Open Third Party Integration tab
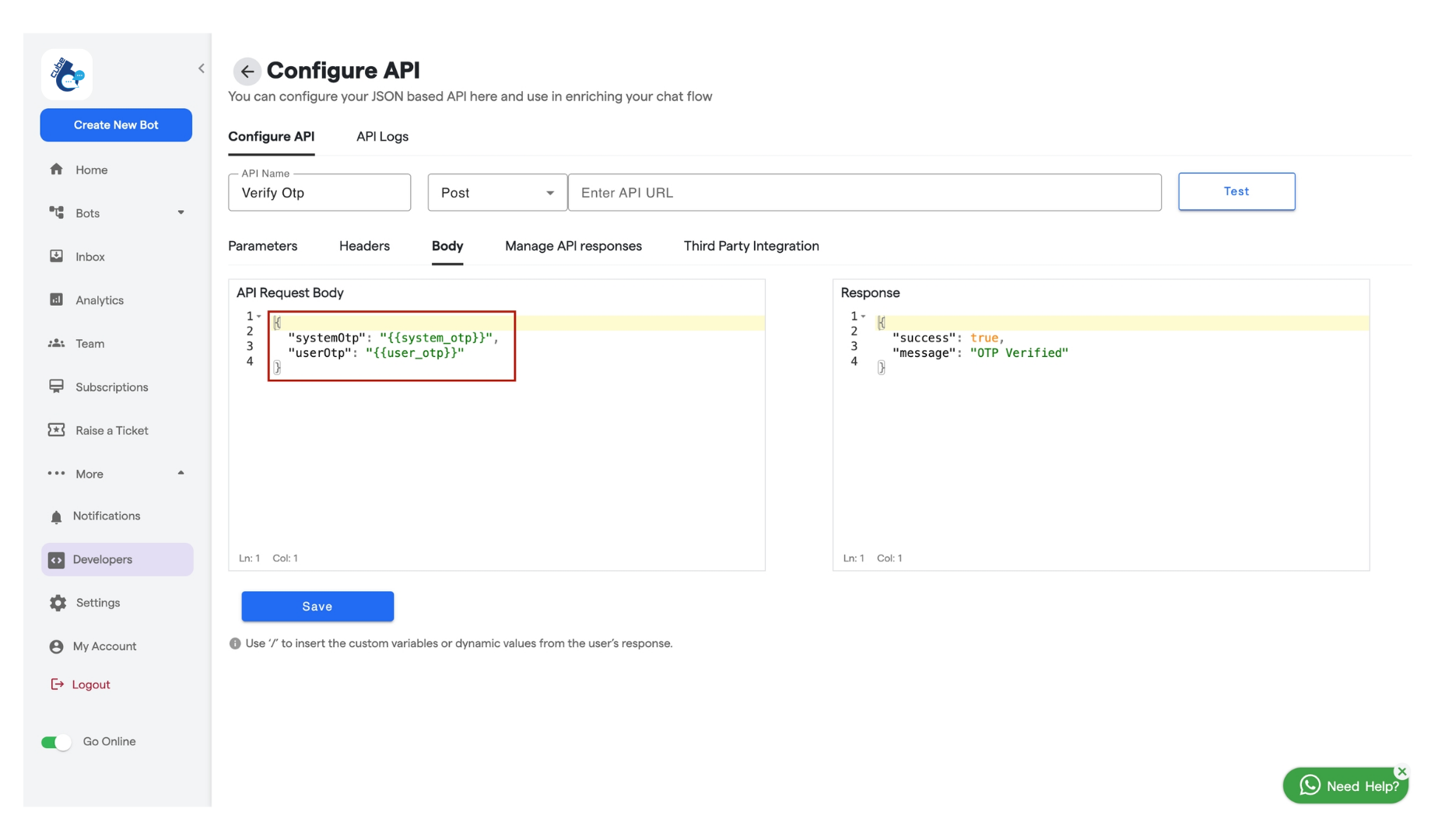The width and height of the screenshot is (1452, 840). point(751,246)
